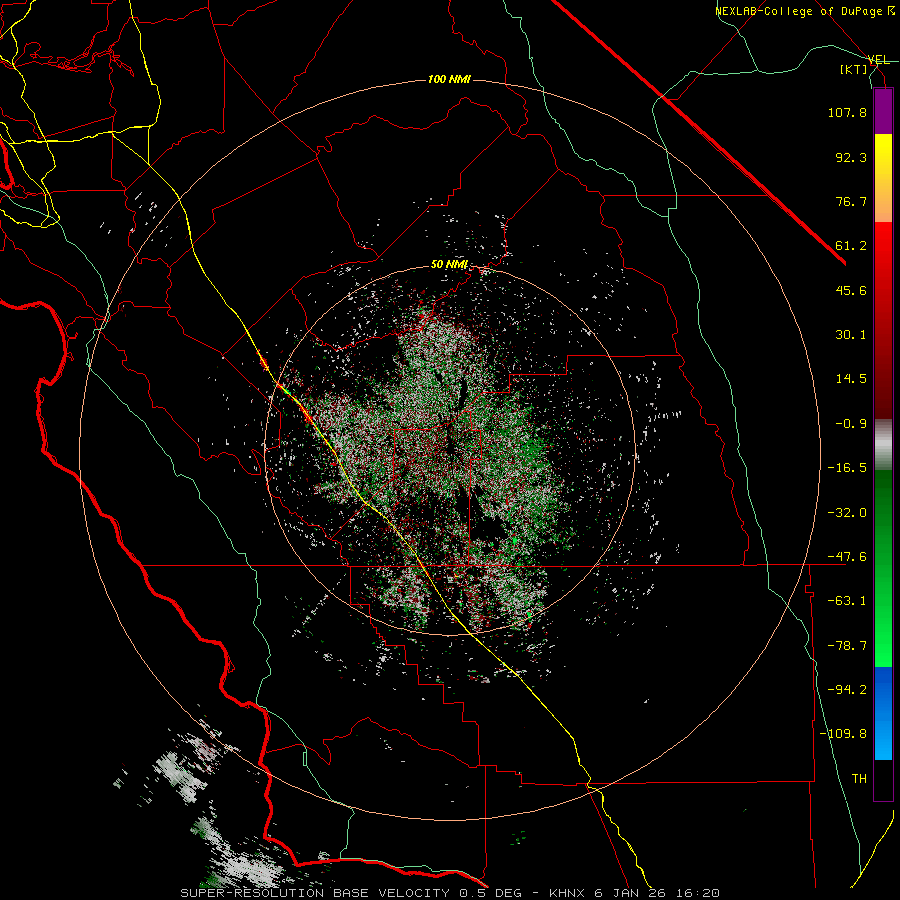Click the -63.1 velocity scale value

[x=847, y=601]
